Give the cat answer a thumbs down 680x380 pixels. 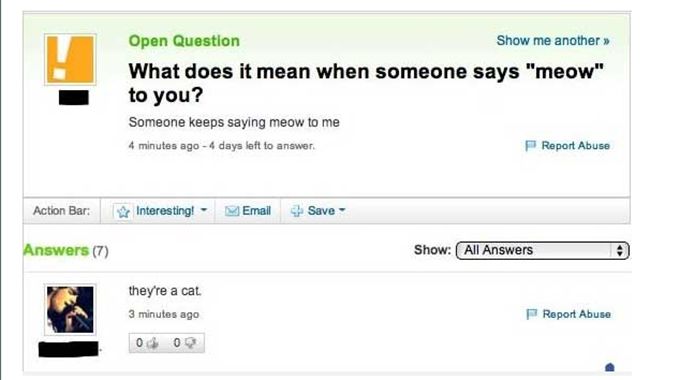[x=190, y=343]
